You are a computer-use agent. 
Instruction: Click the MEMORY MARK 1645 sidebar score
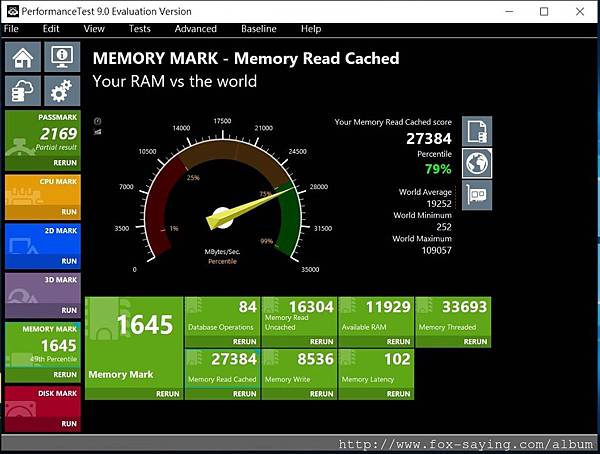pyautogui.click(x=59, y=346)
